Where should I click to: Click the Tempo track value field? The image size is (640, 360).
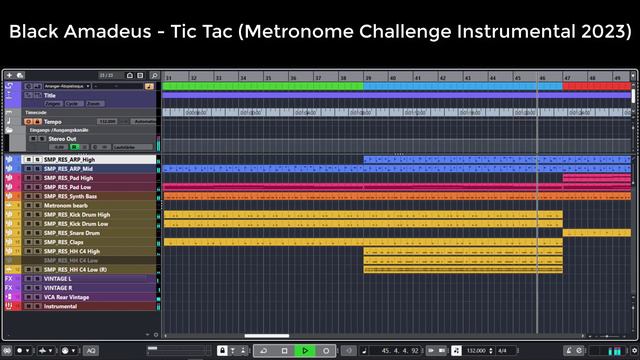(x=107, y=122)
